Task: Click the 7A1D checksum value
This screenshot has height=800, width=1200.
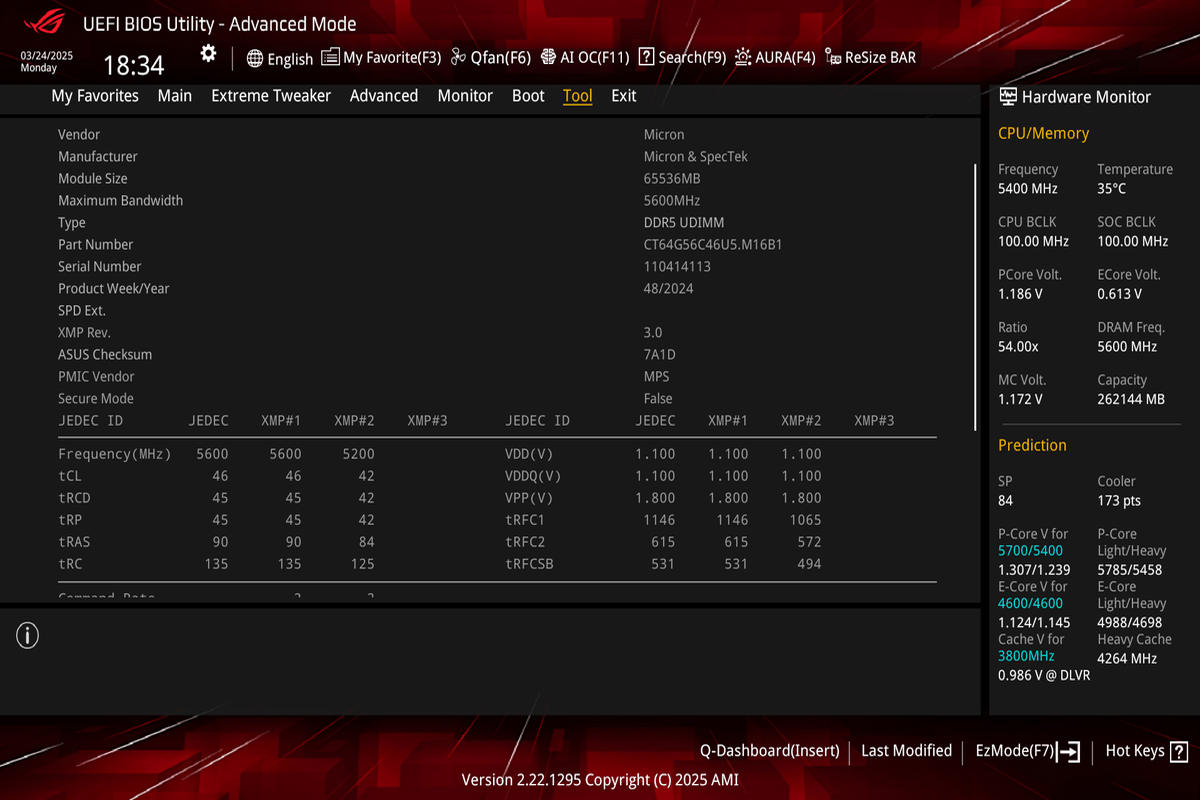Action: (660, 354)
